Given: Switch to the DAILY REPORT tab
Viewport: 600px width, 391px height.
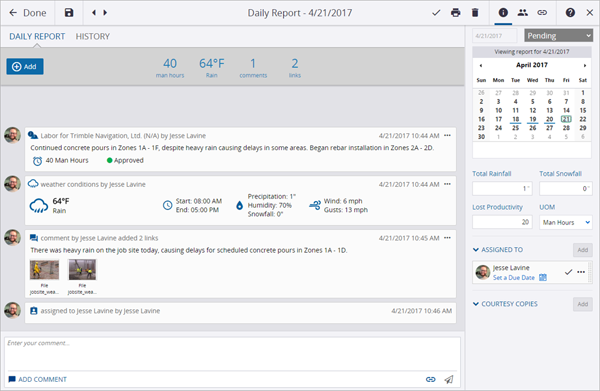Looking at the screenshot, I should (37, 36).
